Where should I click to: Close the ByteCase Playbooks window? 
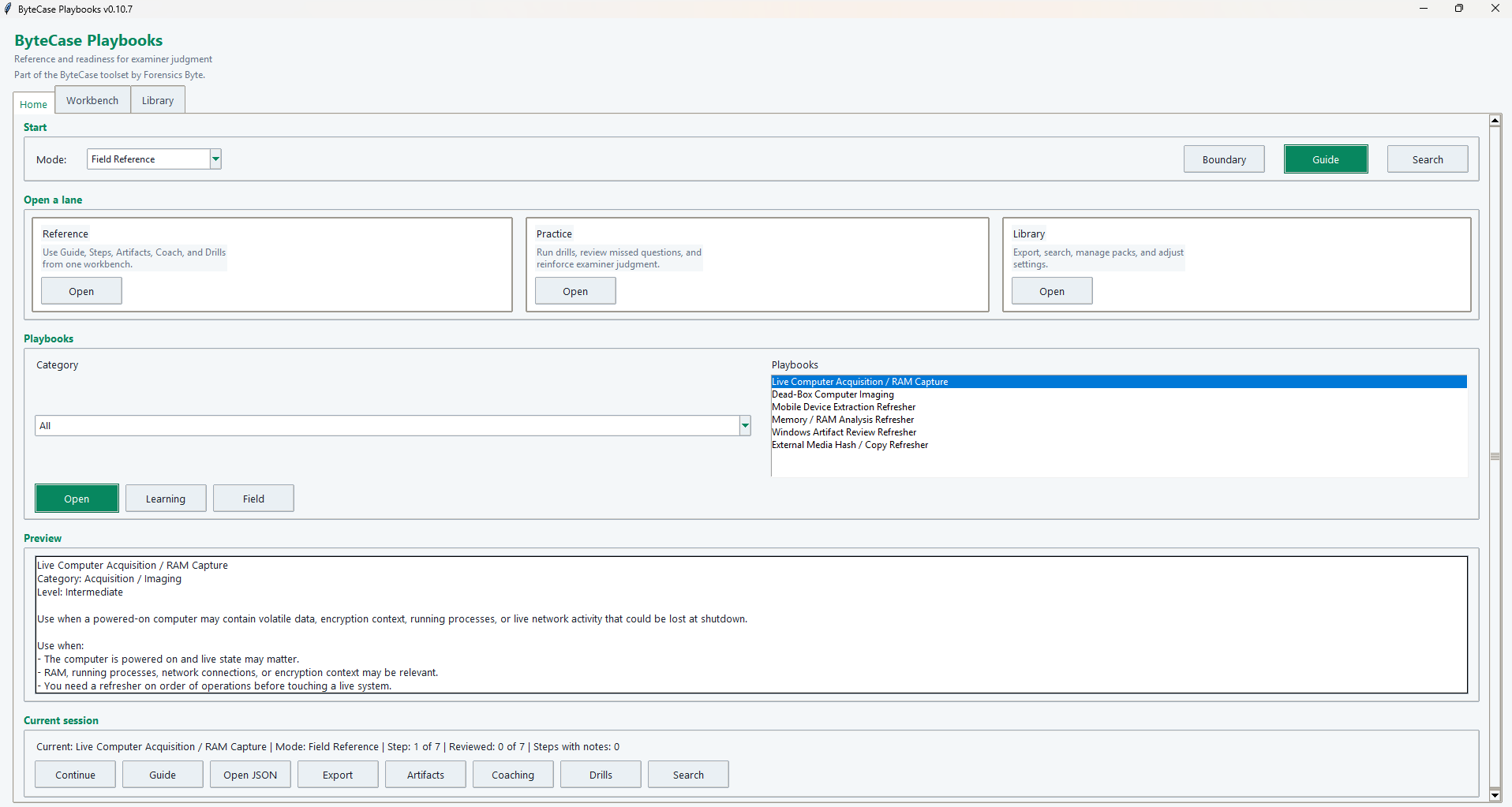coord(1495,9)
